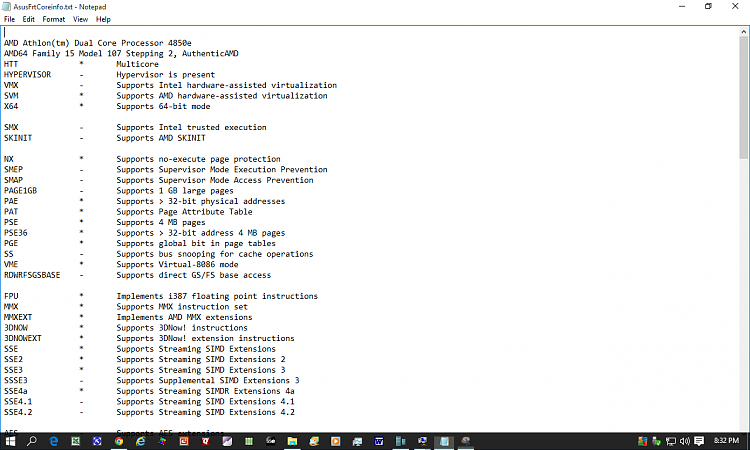The image size is (750, 450).
Task: Launch Google Chrome from the taskbar
Action: [x=119, y=441]
